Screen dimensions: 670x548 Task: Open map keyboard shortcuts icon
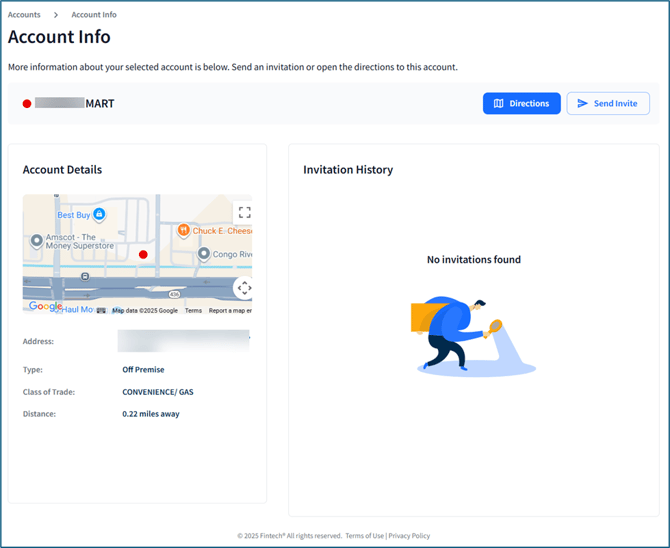(x=101, y=311)
